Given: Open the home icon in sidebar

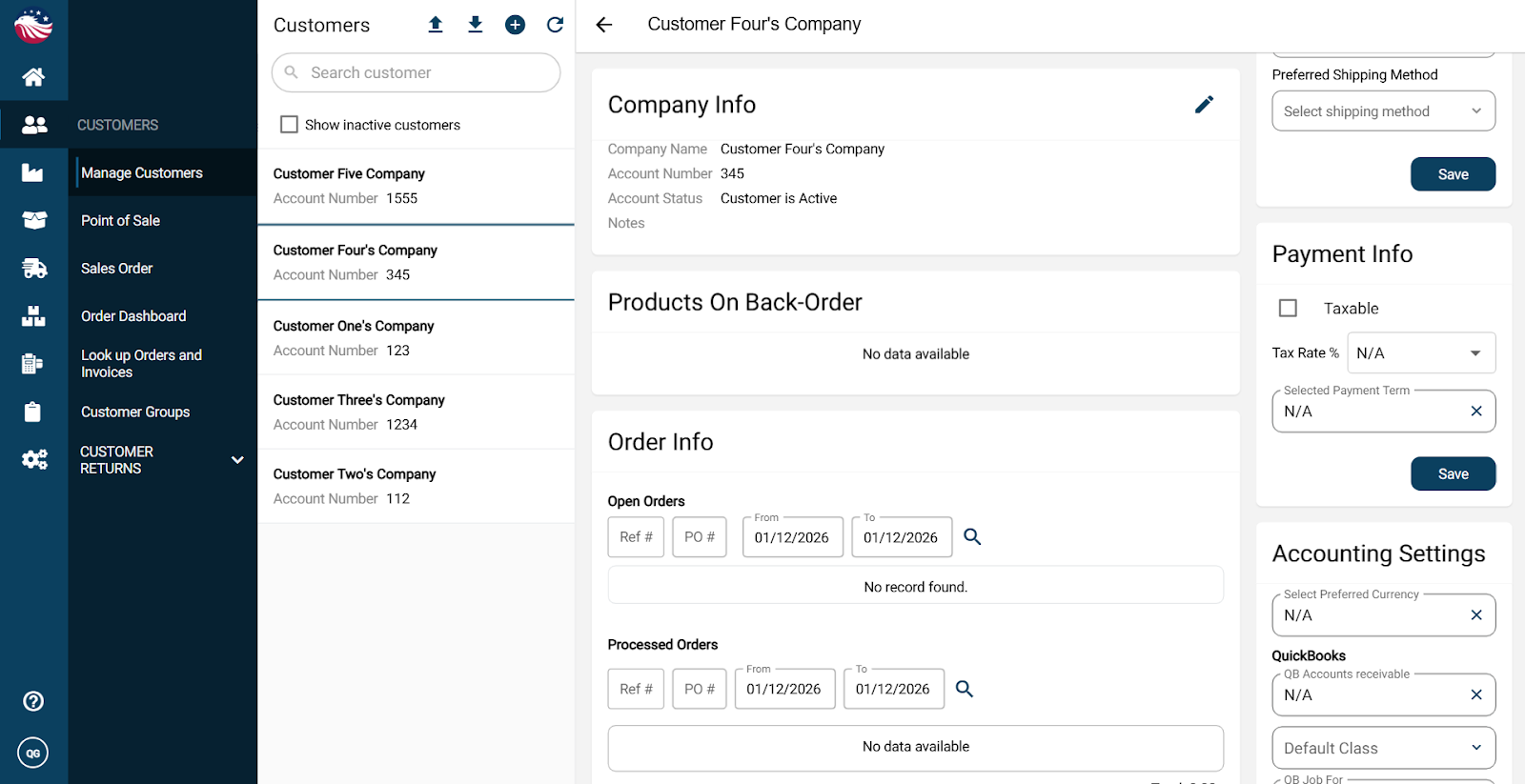Looking at the screenshot, I should 33,76.
